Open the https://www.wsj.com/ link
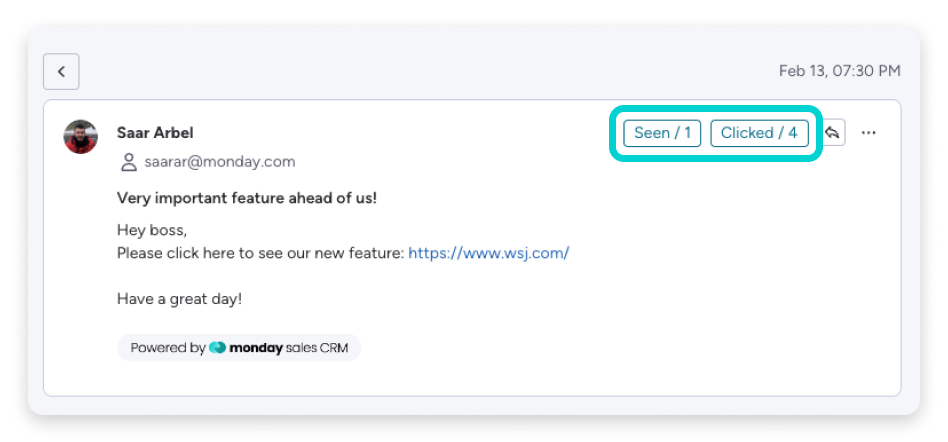 pyautogui.click(x=489, y=253)
